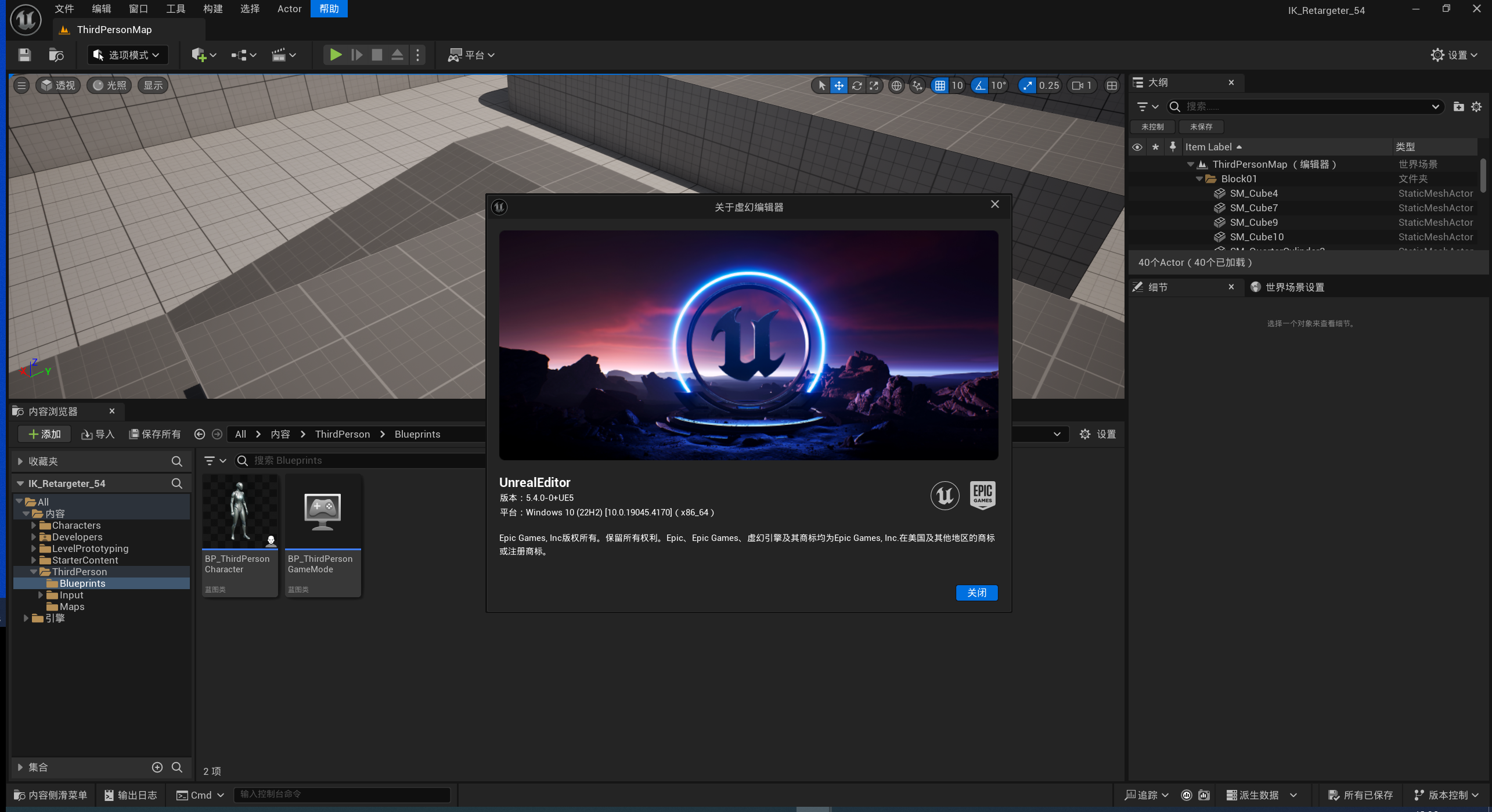This screenshot has height=812, width=1492.
Task: Open the viewport hamburger options menu
Action: [x=21, y=85]
